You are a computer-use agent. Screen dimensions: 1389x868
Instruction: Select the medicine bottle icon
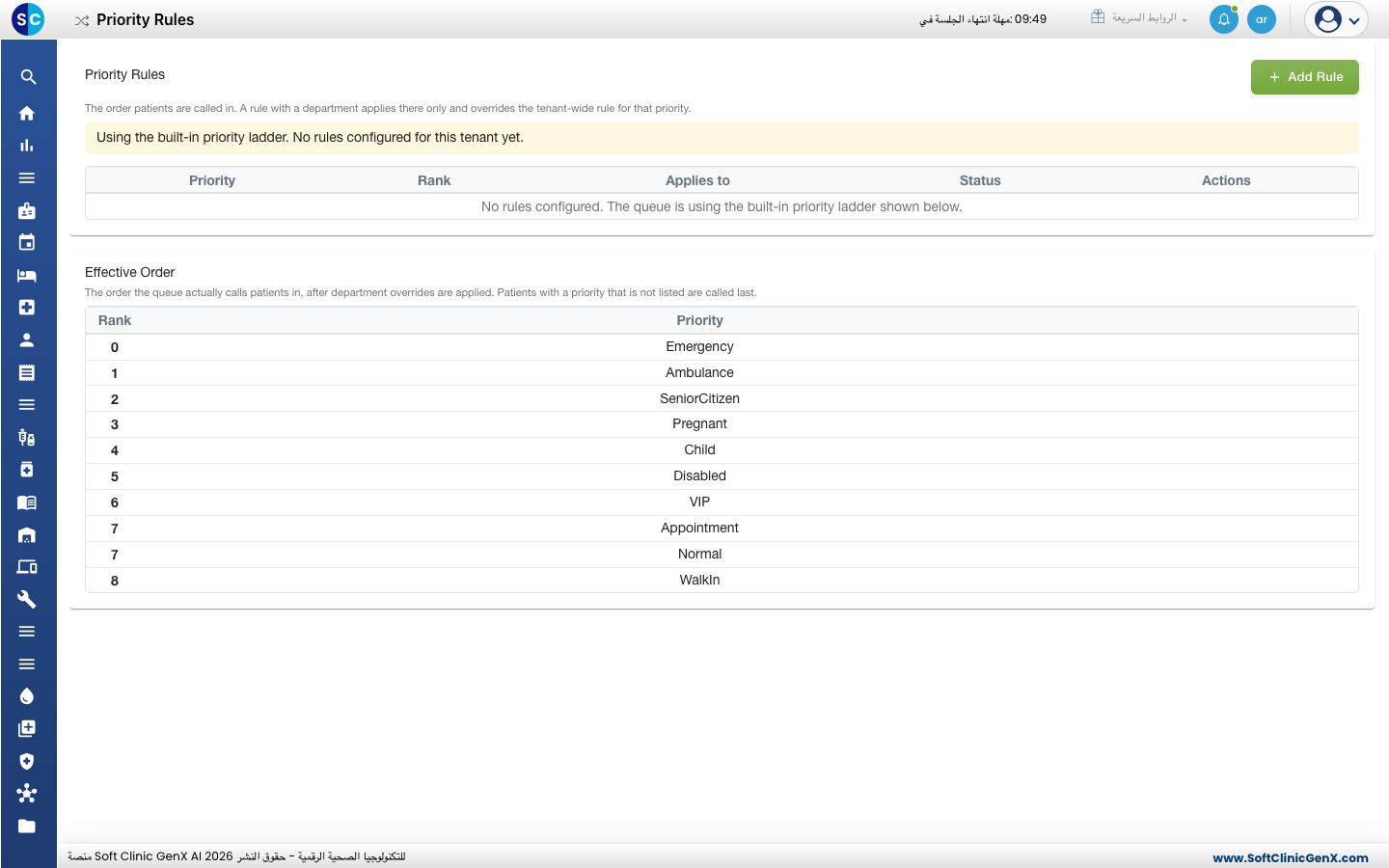(x=27, y=470)
